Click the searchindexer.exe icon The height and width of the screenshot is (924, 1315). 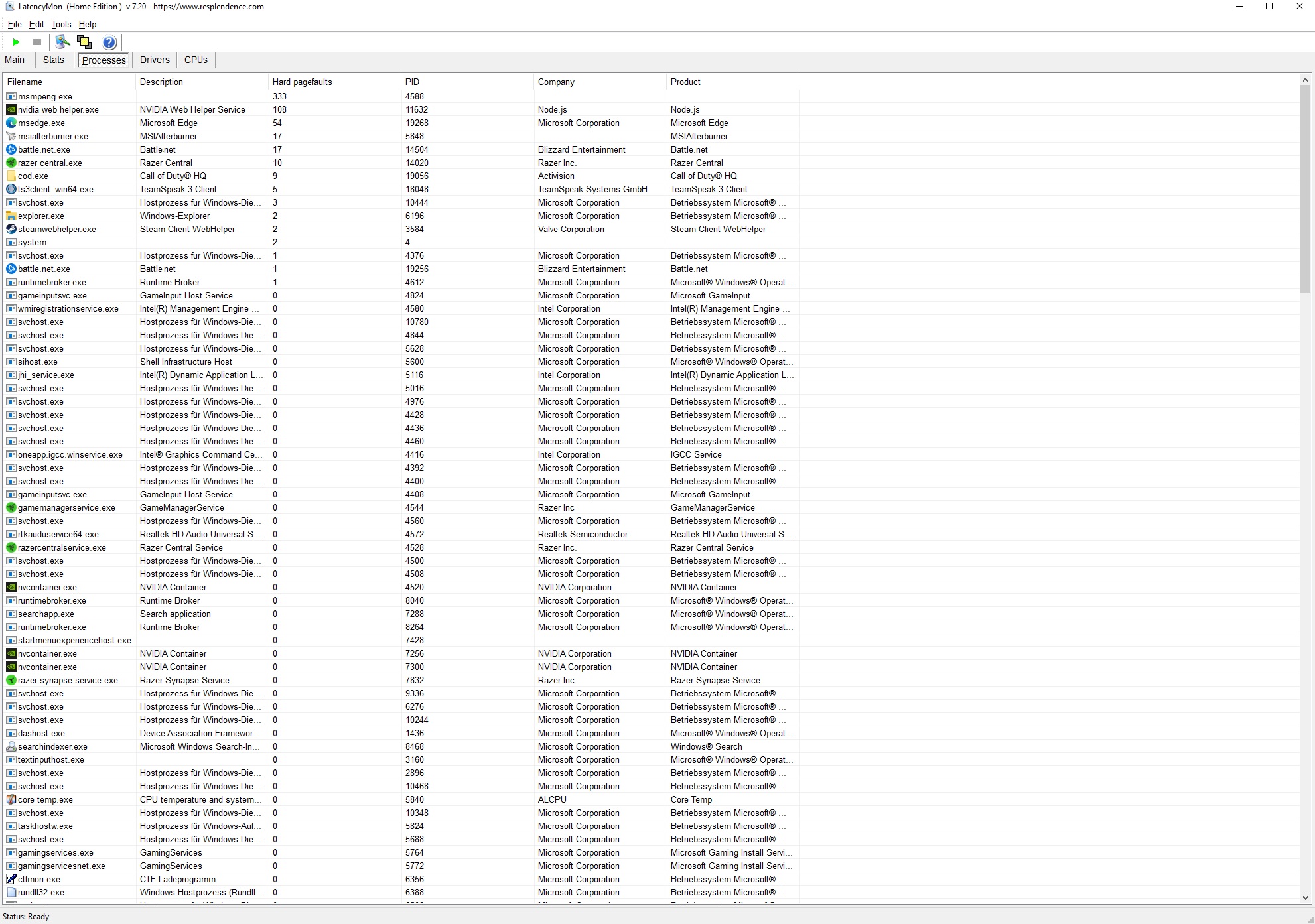point(11,747)
